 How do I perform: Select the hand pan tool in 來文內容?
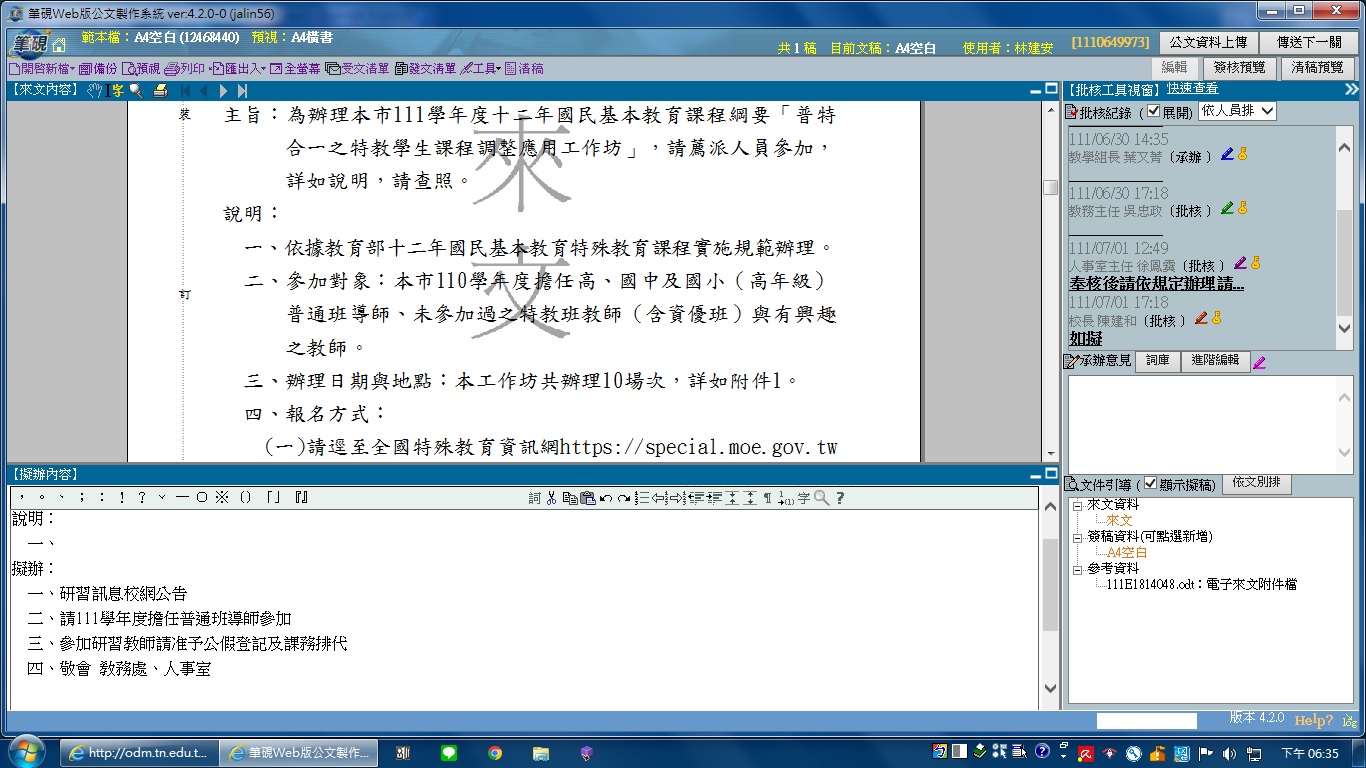point(94,91)
